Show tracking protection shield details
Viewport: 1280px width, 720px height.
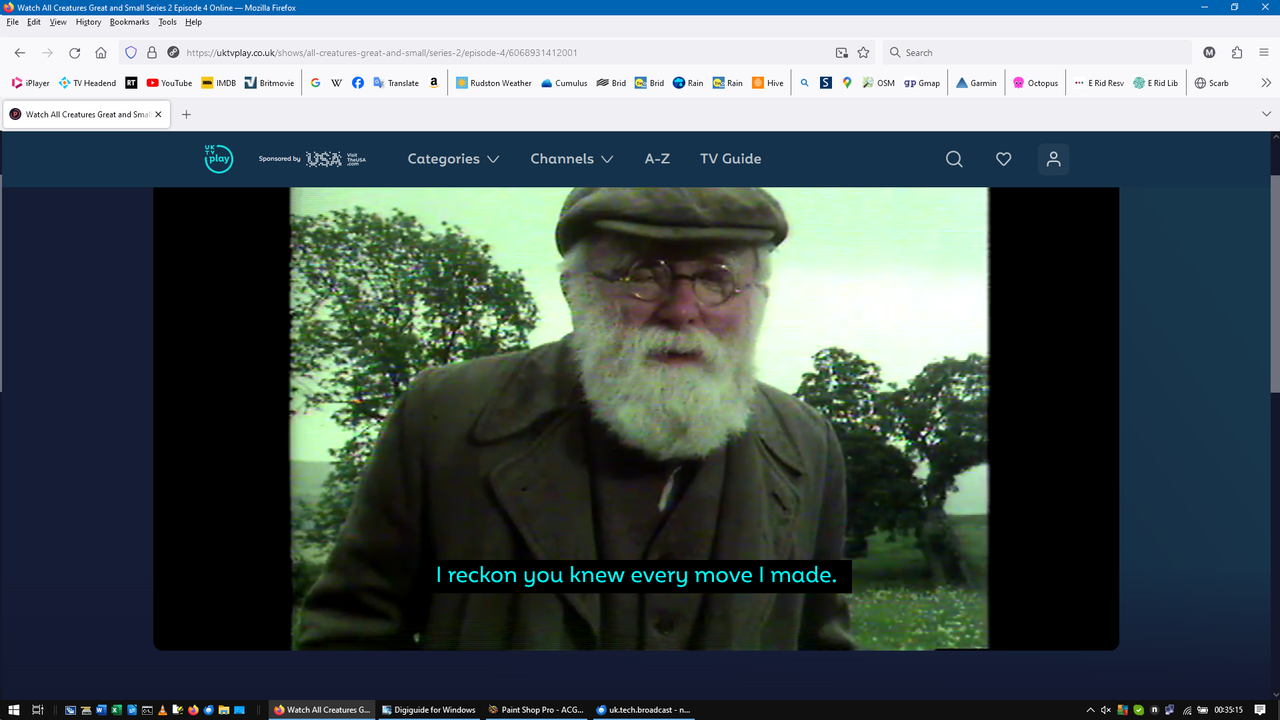[130, 53]
